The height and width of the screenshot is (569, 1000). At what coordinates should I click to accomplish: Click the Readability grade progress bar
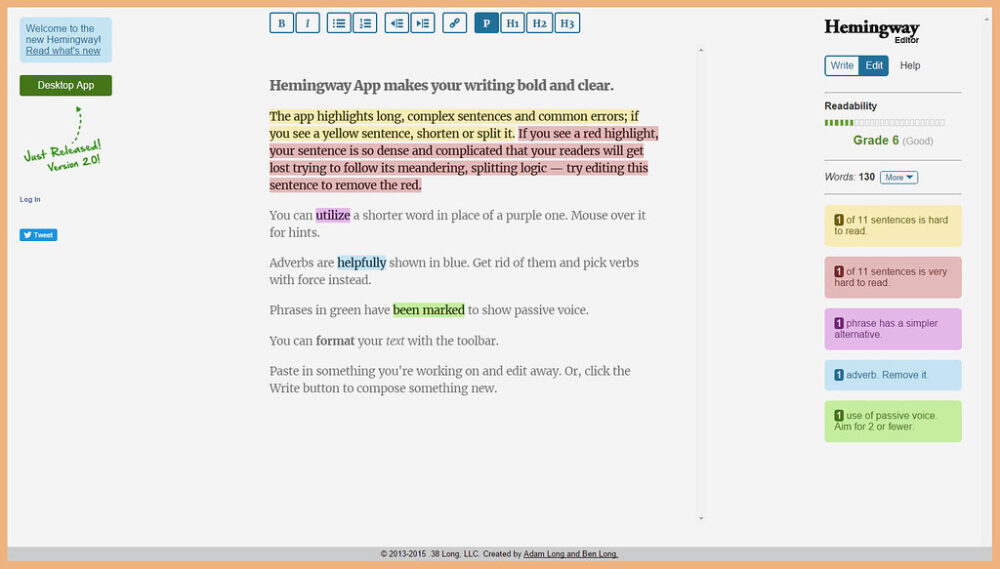885,122
